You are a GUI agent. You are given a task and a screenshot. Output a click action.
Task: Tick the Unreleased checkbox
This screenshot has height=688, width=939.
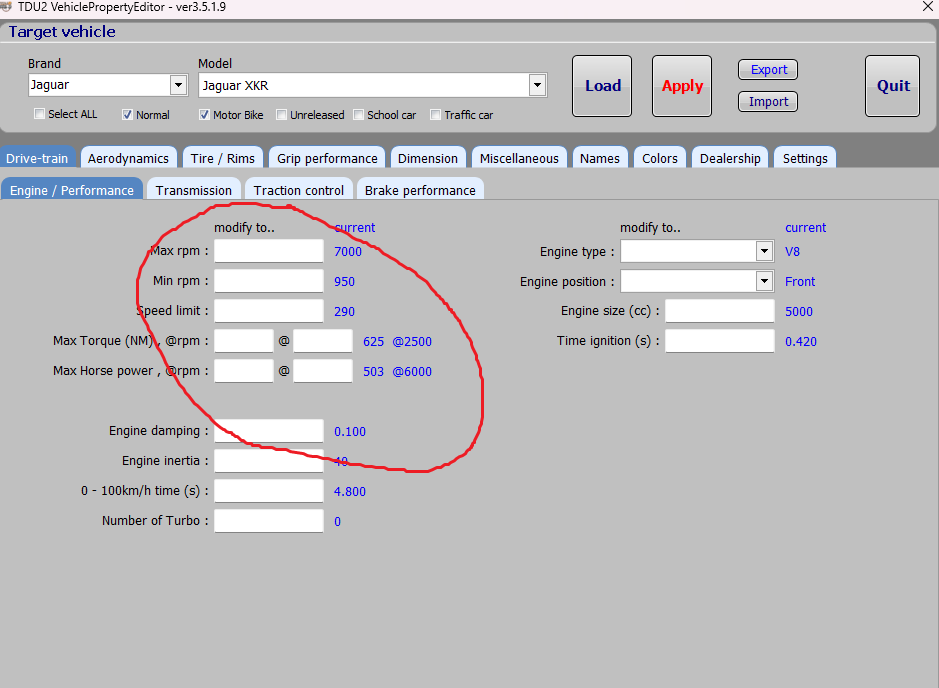(x=282, y=114)
